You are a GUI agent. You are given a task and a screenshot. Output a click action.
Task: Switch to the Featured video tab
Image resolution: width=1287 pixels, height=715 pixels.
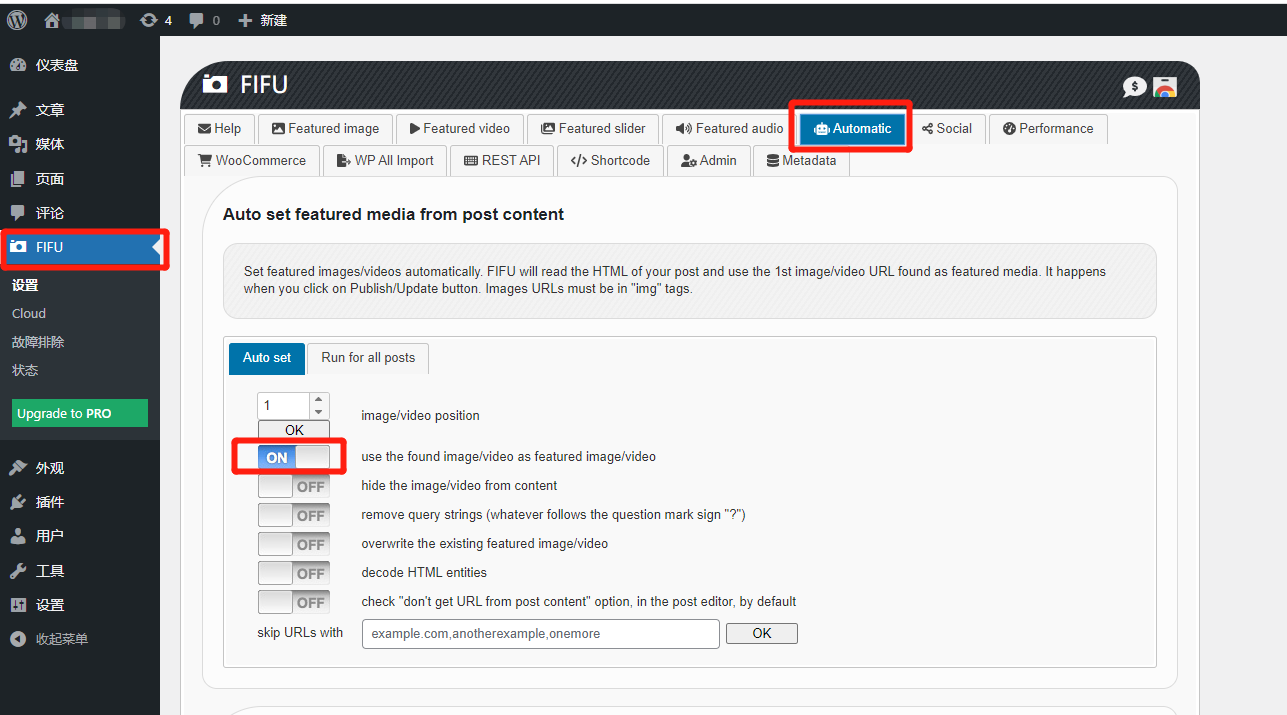pos(459,129)
